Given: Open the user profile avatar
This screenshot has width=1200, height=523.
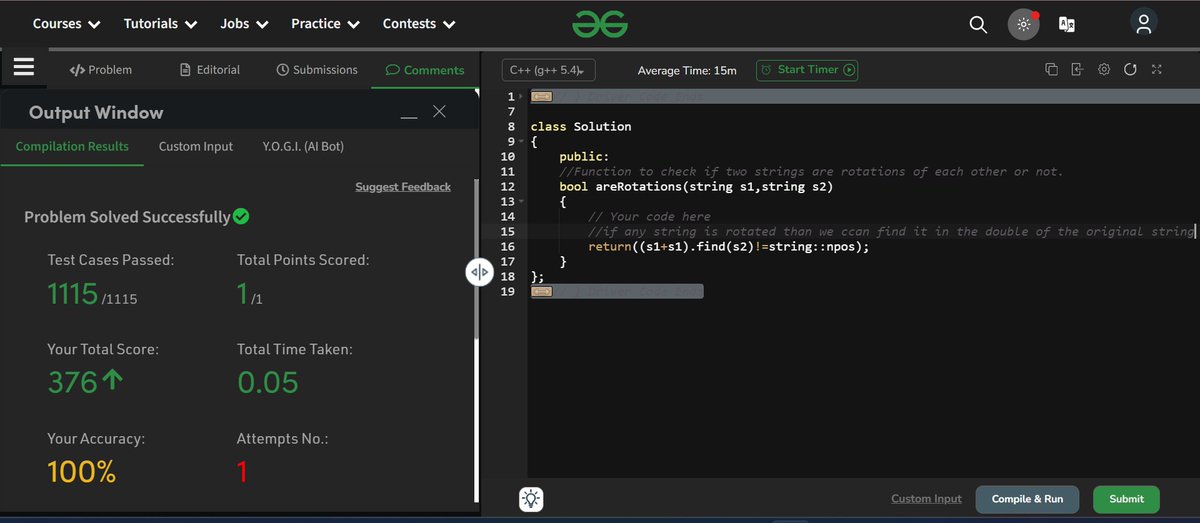Looking at the screenshot, I should coord(1143,22).
